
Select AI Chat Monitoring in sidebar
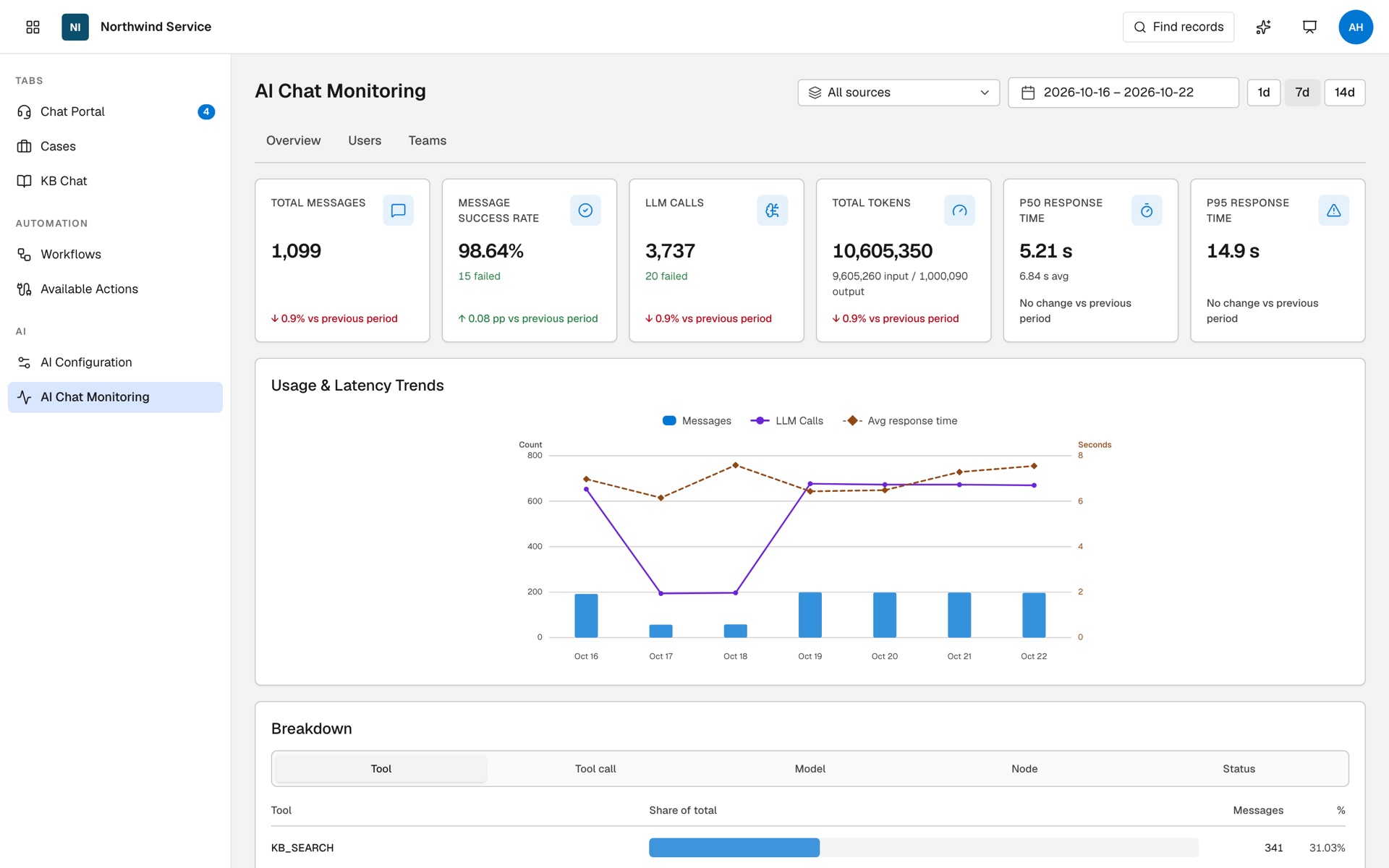pyautogui.click(x=115, y=397)
